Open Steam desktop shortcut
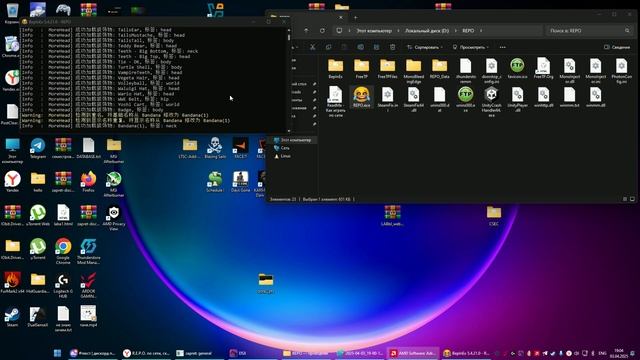The width and height of the screenshot is (640, 360). click(12, 317)
